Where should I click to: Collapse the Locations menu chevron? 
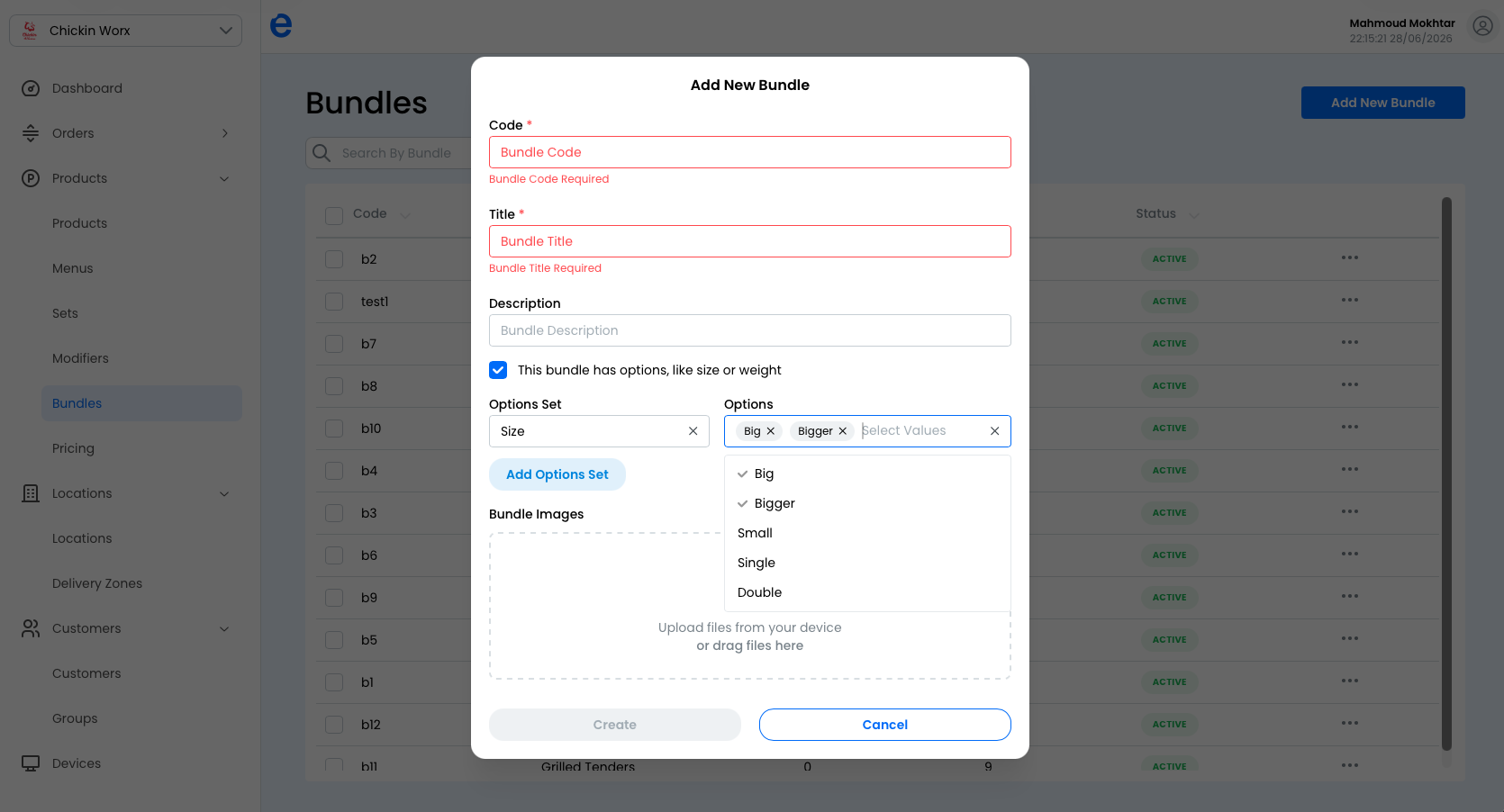click(224, 493)
